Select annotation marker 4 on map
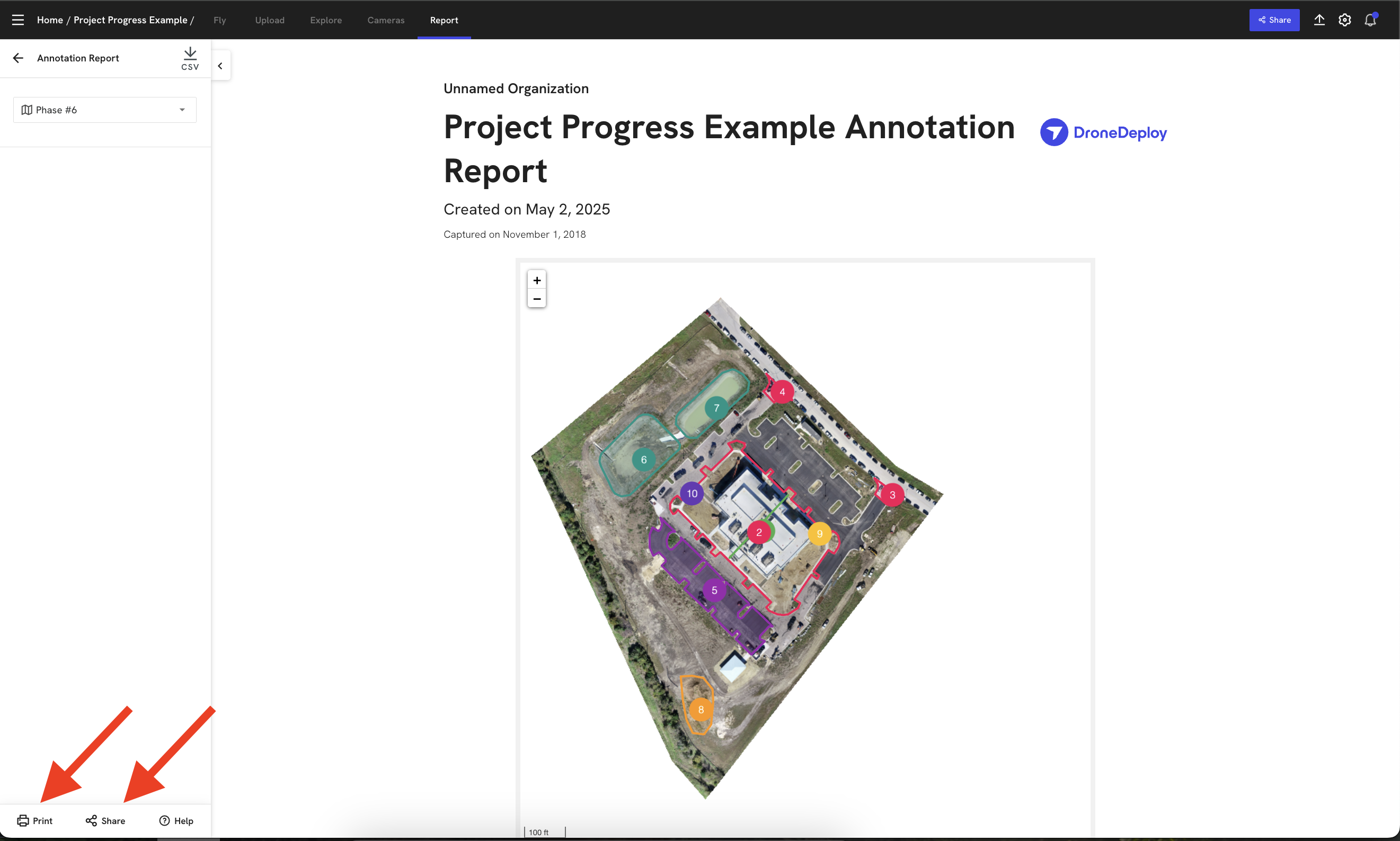The width and height of the screenshot is (1400, 841). (x=782, y=391)
